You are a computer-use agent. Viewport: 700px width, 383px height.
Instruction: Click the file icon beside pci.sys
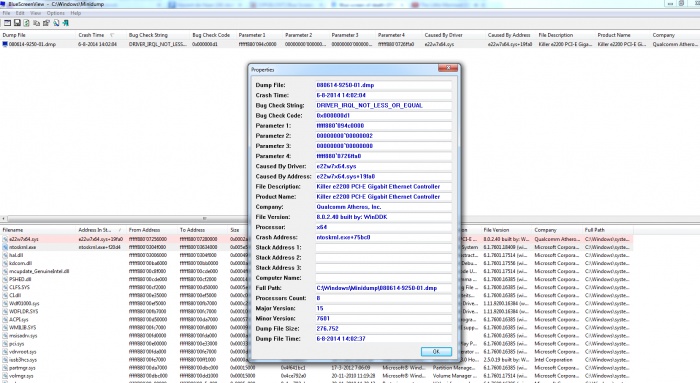click(x=5, y=344)
